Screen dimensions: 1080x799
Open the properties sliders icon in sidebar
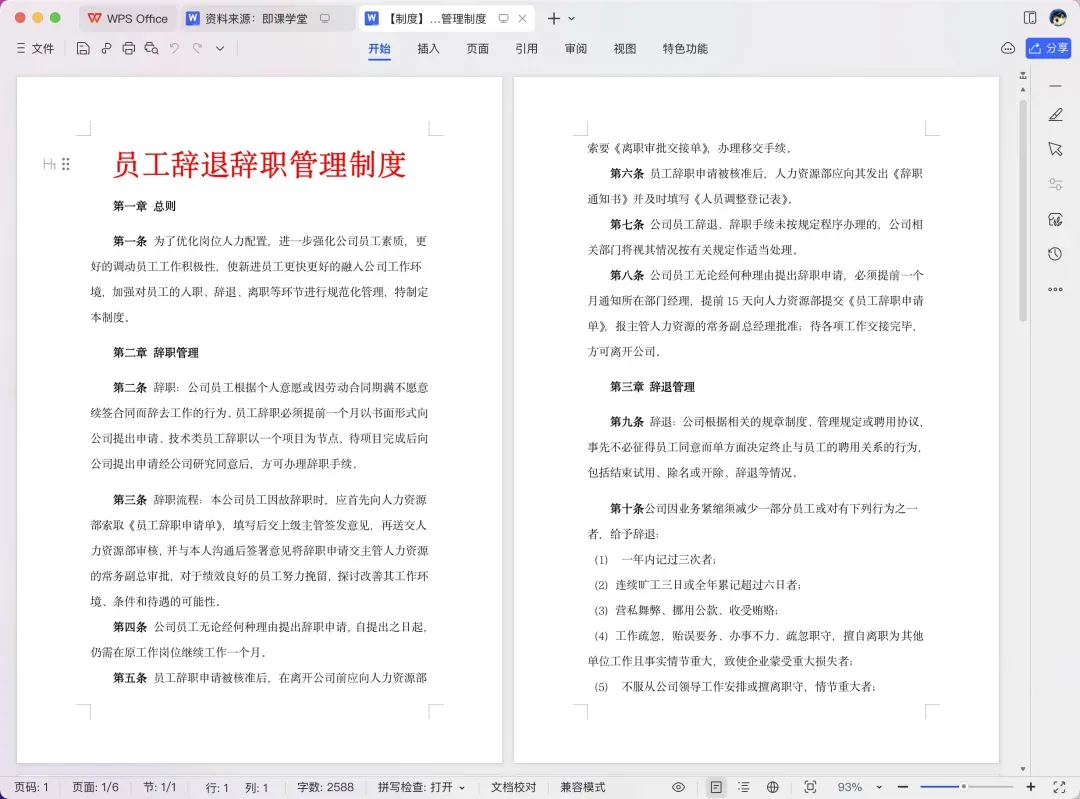pyautogui.click(x=1055, y=184)
